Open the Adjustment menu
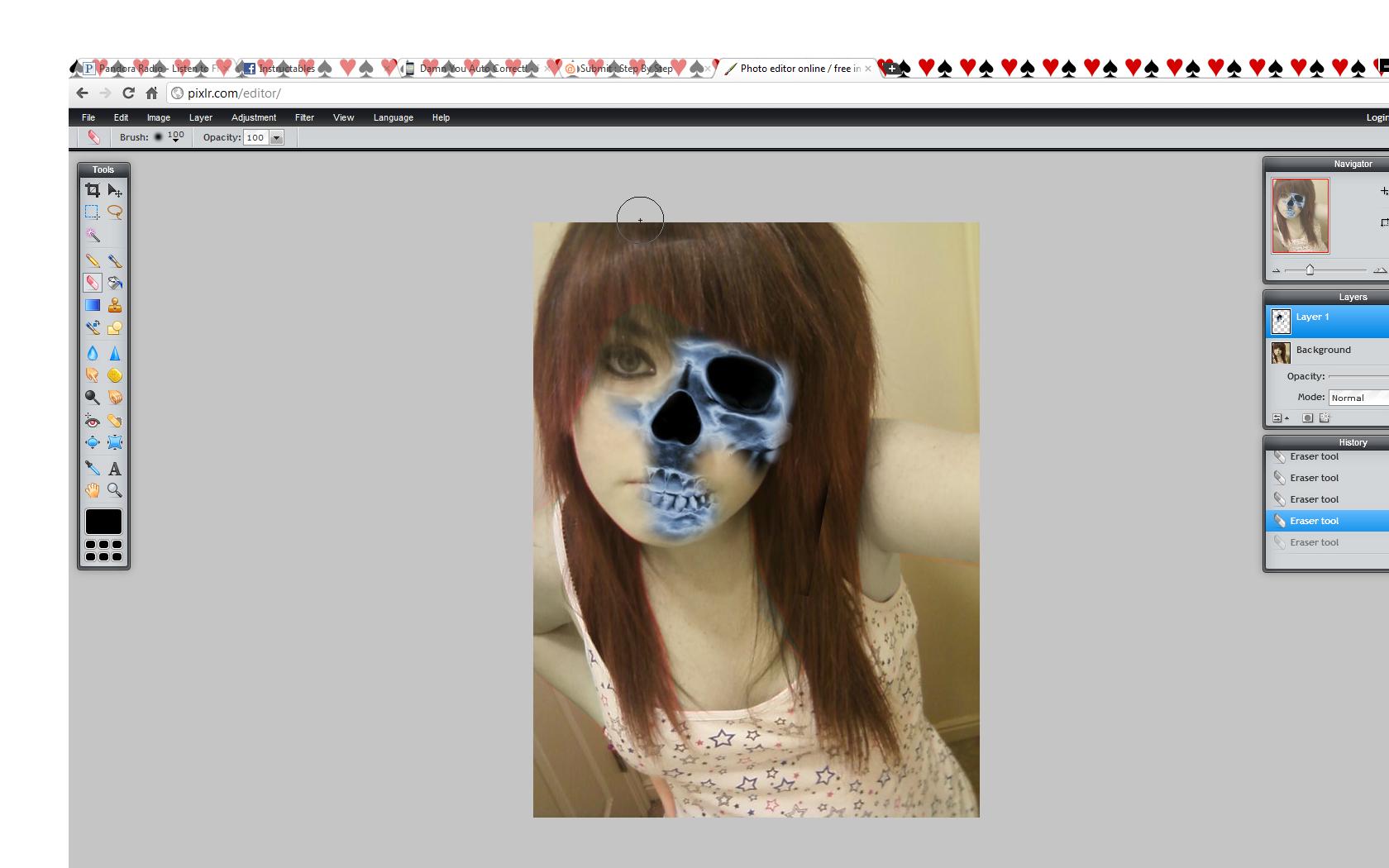 coord(254,117)
